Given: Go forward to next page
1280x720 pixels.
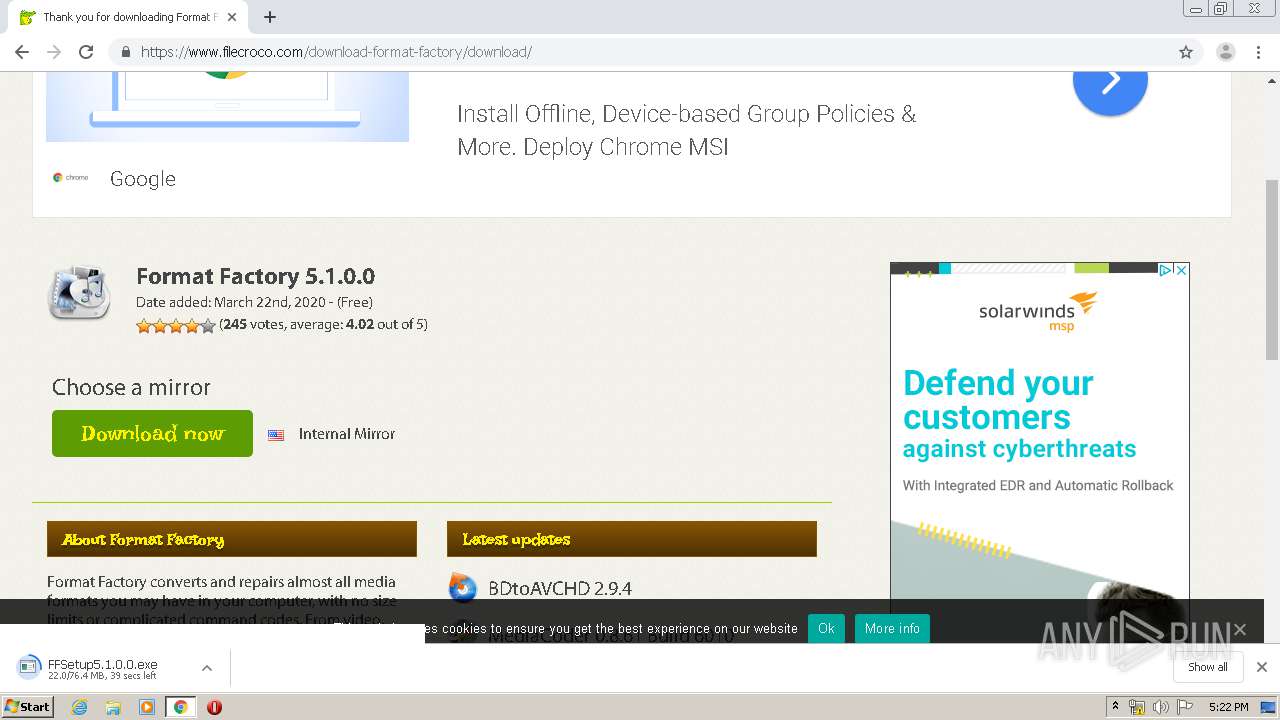Looking at the screenshot, I should (54, 52).
